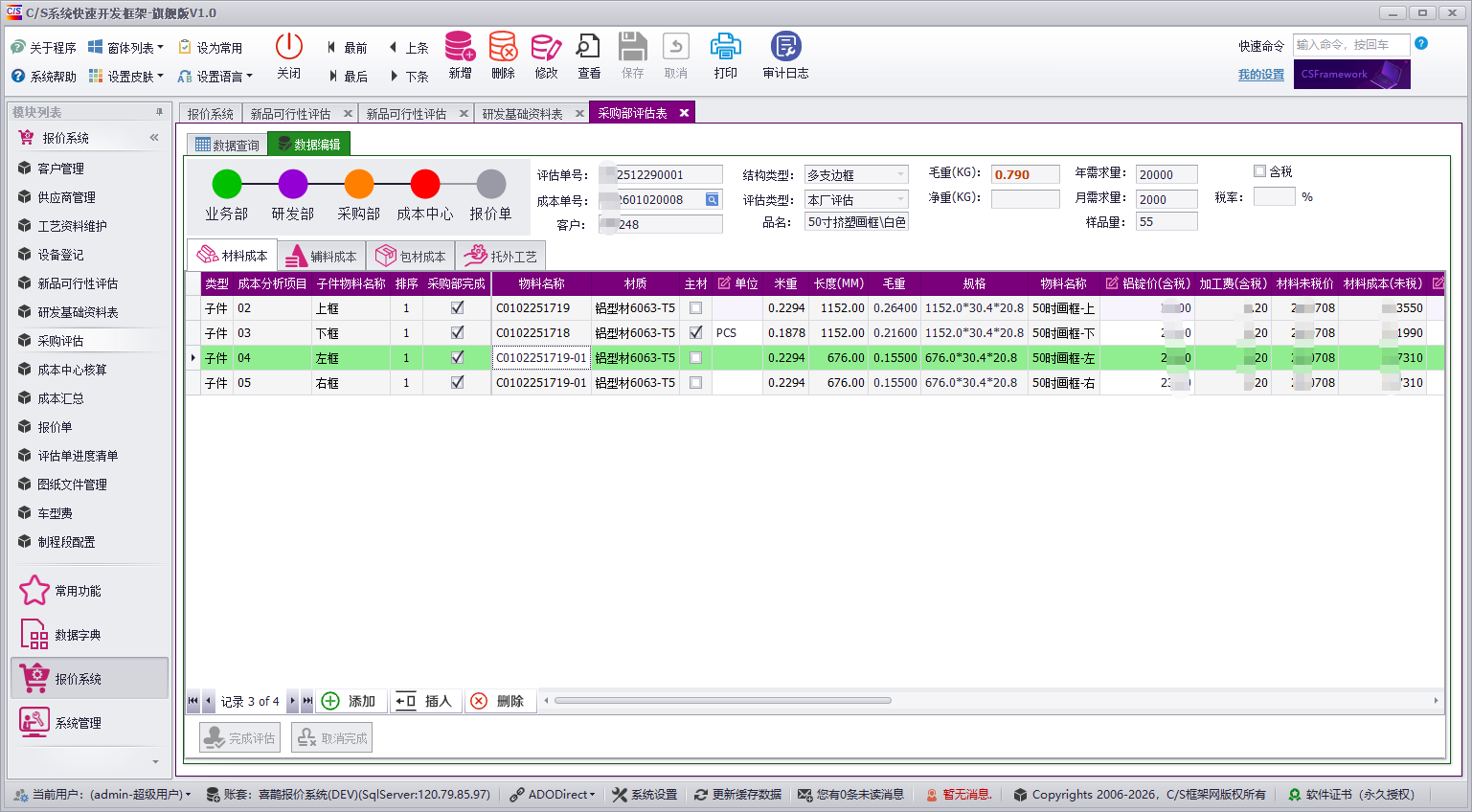Image resolution: width=1472 pixels, height=812 pixels.
Task: Click the 净重(KG) input field
Action: point(1025,198)
